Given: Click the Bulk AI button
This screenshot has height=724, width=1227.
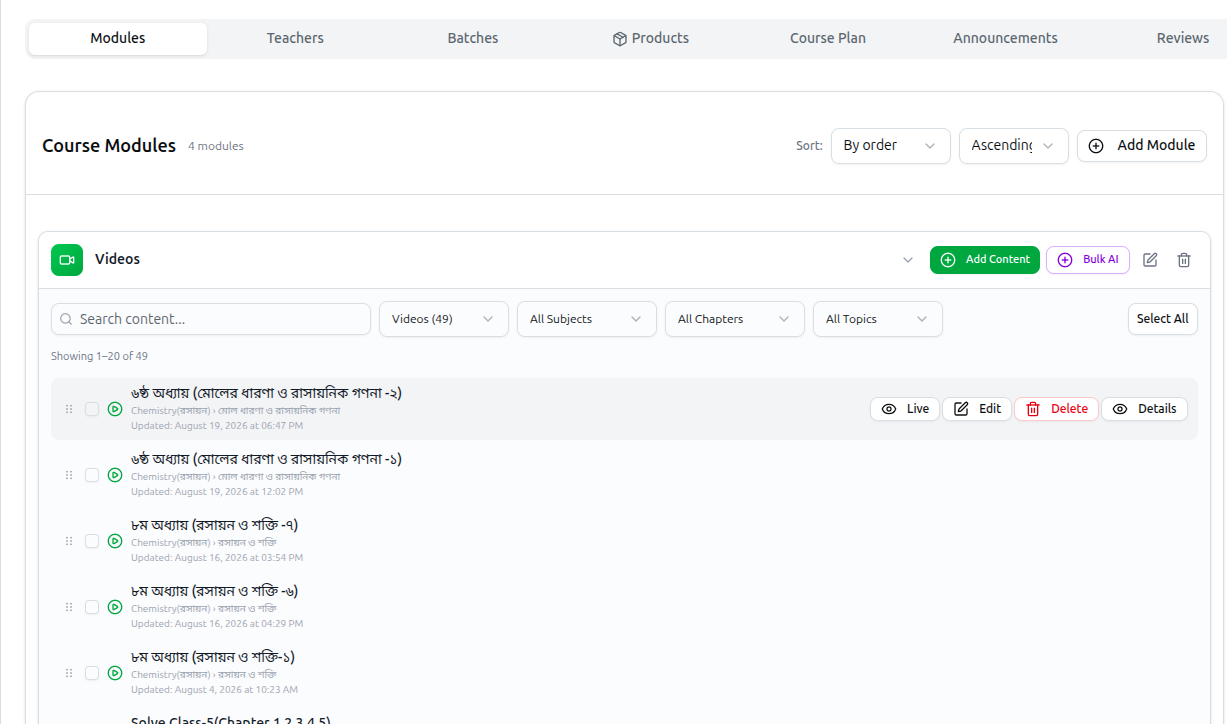Looking at the screenshot, I should pyautogui.click(x=1088, y=260).
